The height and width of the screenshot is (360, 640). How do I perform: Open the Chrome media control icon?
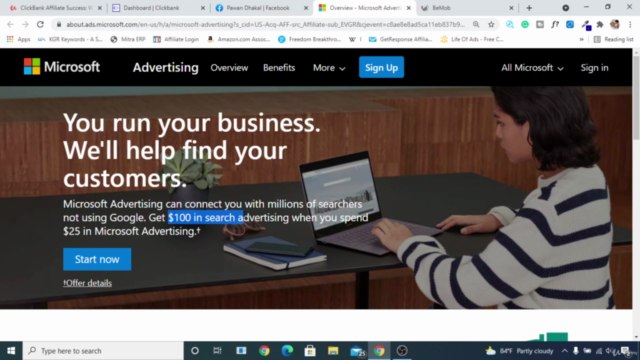pyautogui.click(x=565, y=8)
